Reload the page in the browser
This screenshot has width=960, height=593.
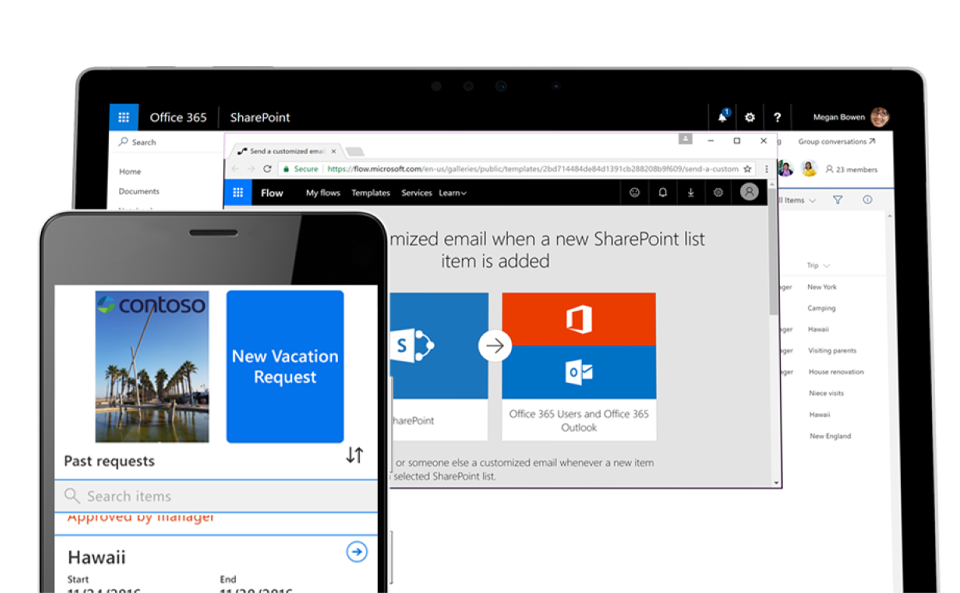coord(267,169)
